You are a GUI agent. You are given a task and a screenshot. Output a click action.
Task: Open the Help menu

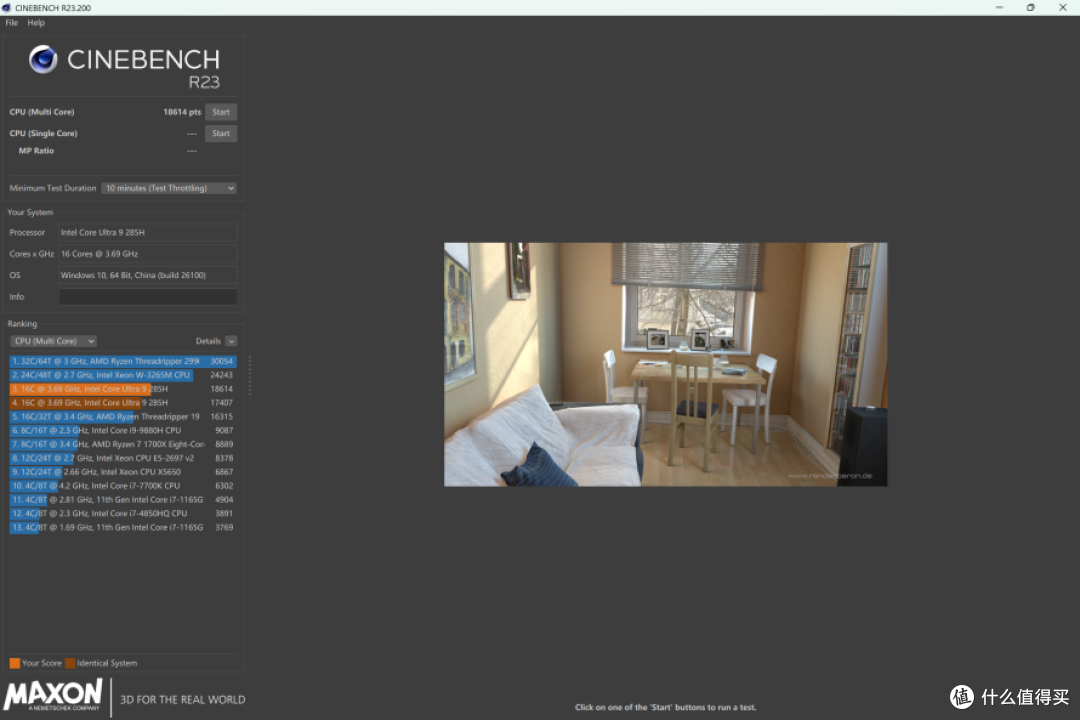click(36, 23)
